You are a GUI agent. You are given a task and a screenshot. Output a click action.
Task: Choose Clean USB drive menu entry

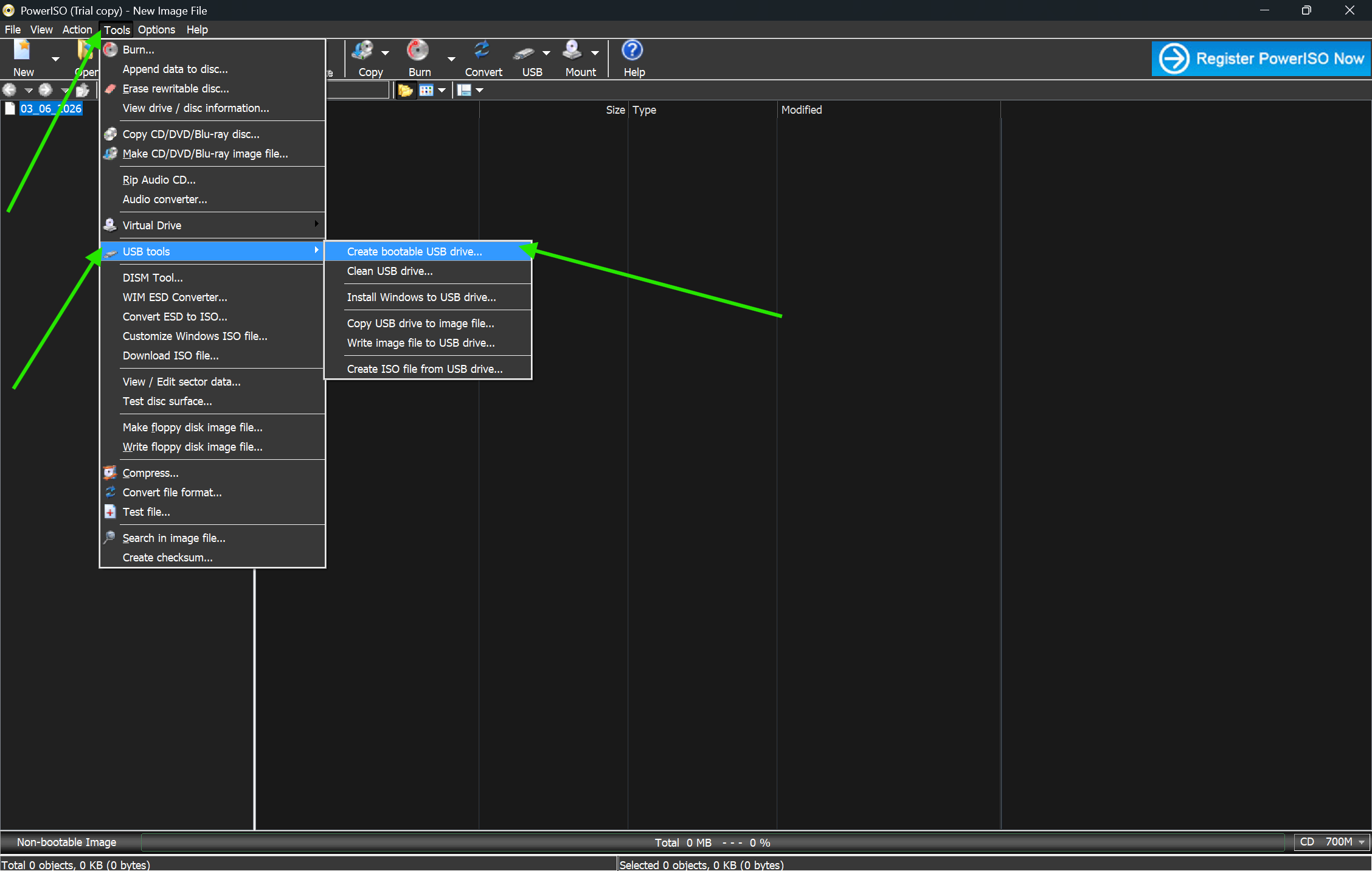[390, 271]
